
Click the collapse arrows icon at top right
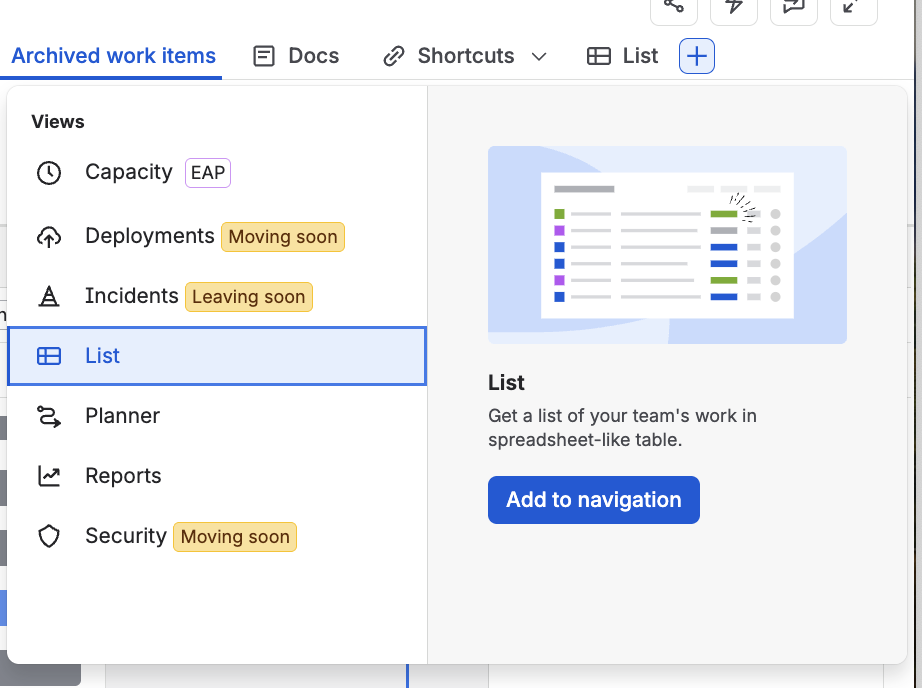point(854,8)
